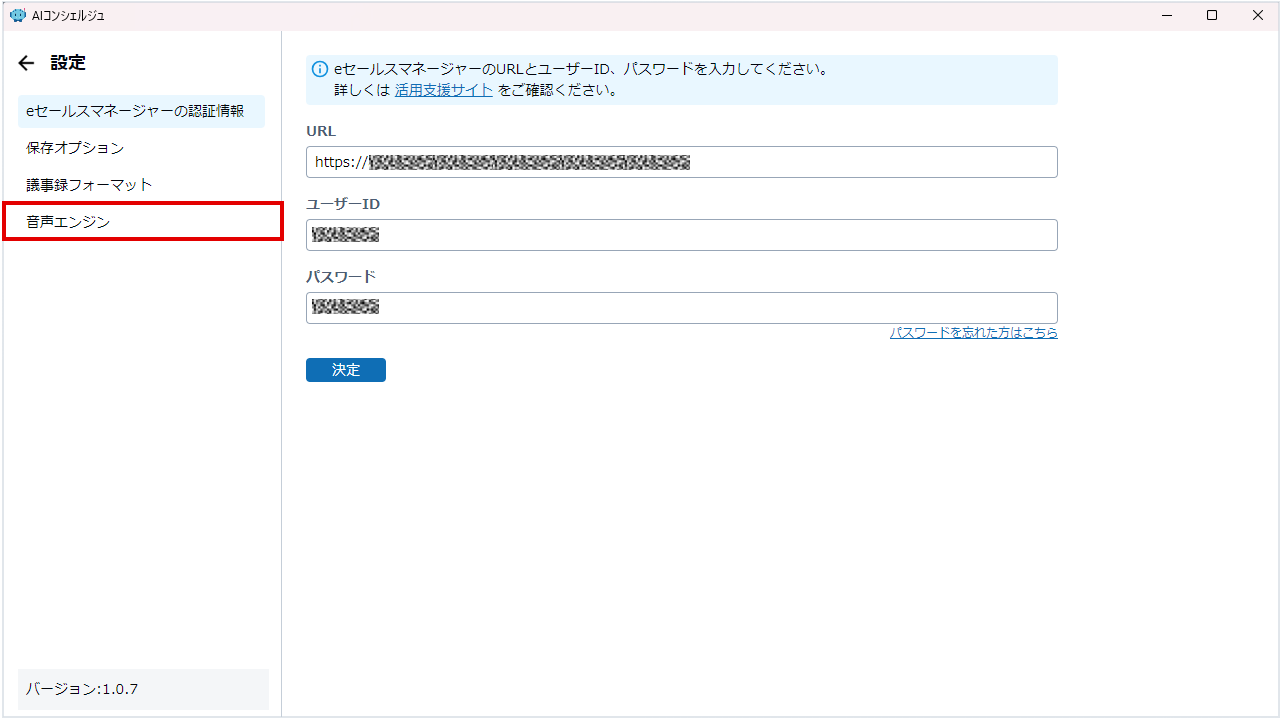Focus the URL input field
1281x719 pixels.
pos(681,162)
